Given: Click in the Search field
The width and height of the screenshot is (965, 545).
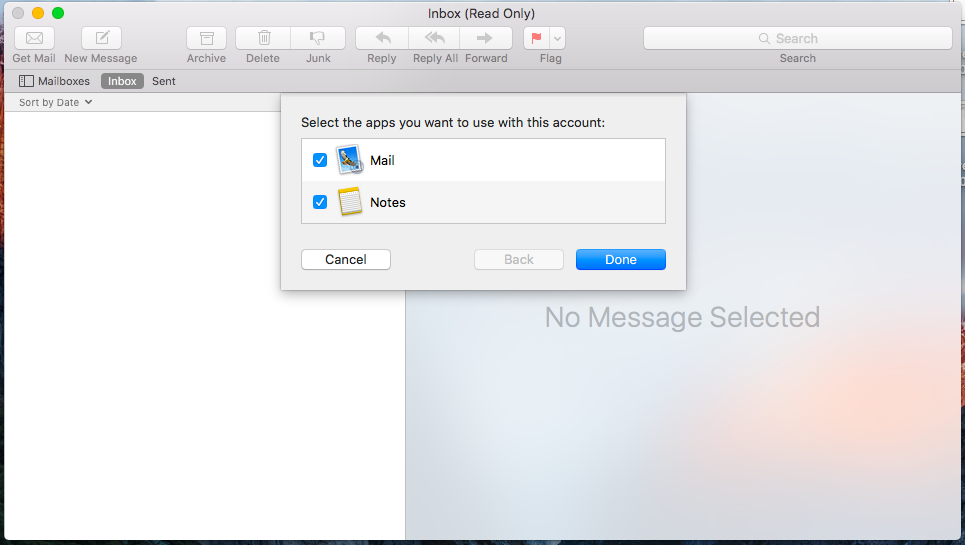Looking at the screenshot, I should point(797,38).
